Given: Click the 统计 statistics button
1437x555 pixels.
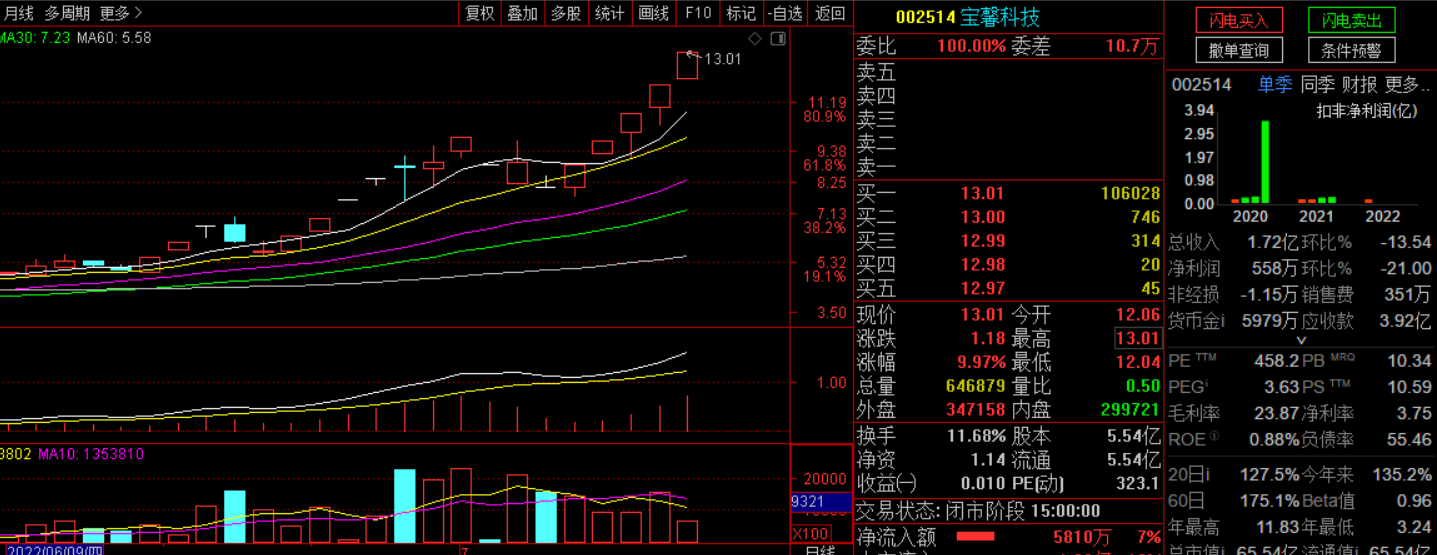Looking at the screenshot, I should click(x=609, y=13).
